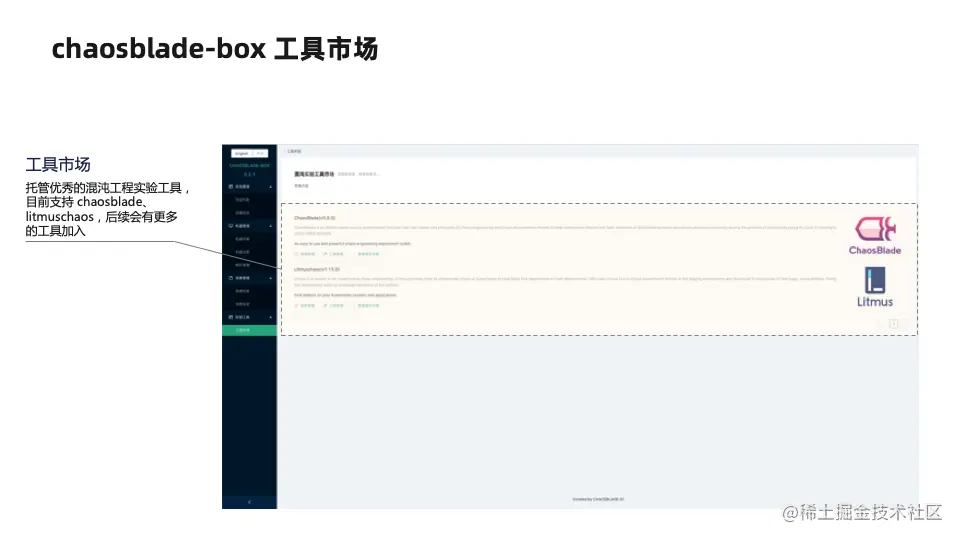The width and height of the screenshot is (960, 540).
Task: Click the CHAOSBLADE-BOX sidebar title
Action: (250, 165)
